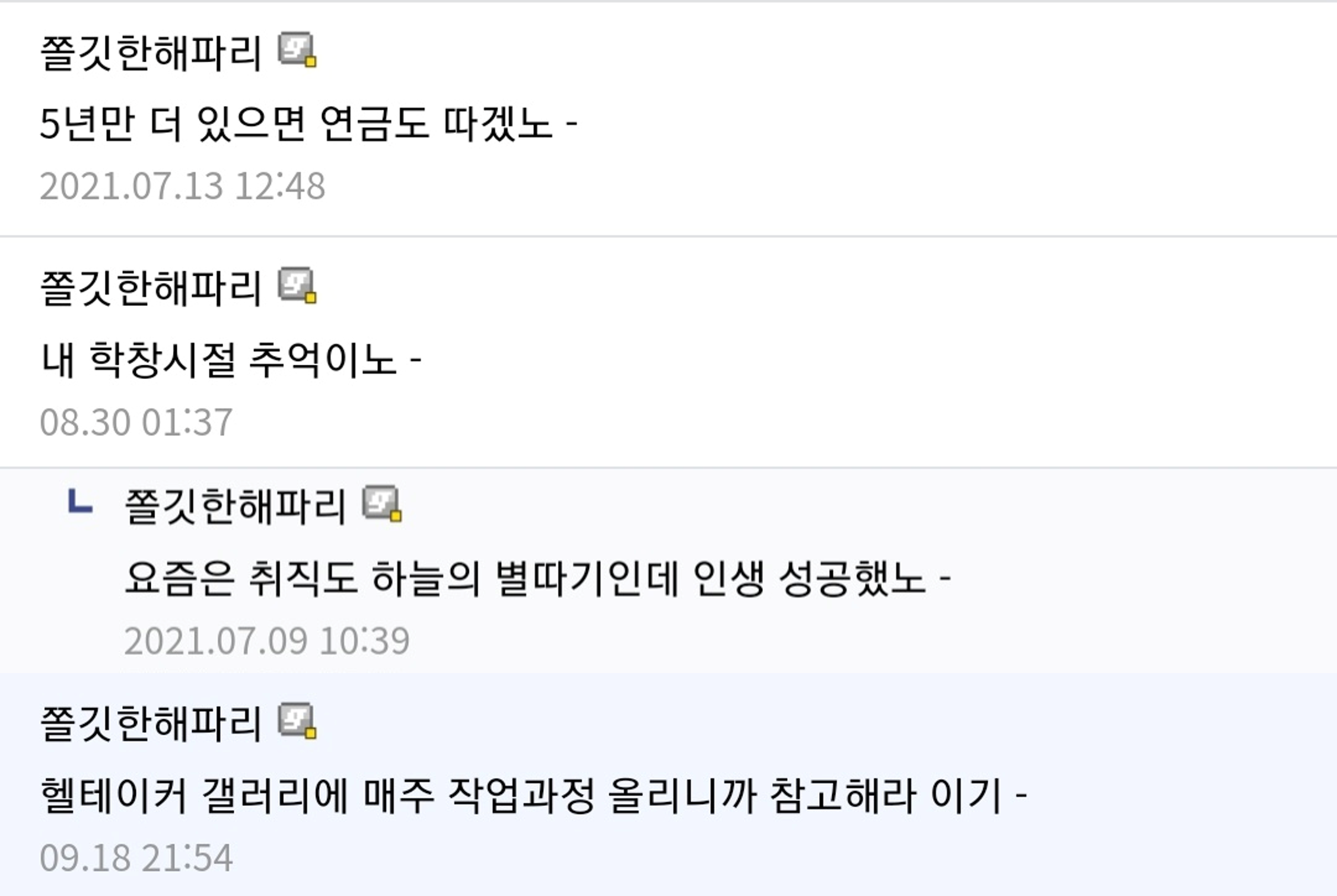Click the timestamp 2021.07.13 12:48

pos(183,186)
